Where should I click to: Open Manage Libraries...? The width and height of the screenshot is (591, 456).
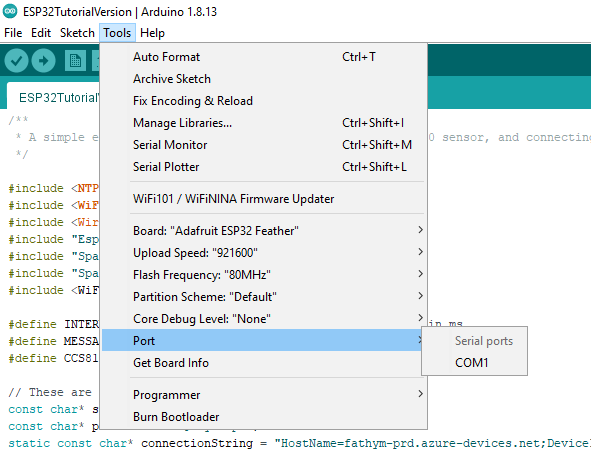pos(264,123)
